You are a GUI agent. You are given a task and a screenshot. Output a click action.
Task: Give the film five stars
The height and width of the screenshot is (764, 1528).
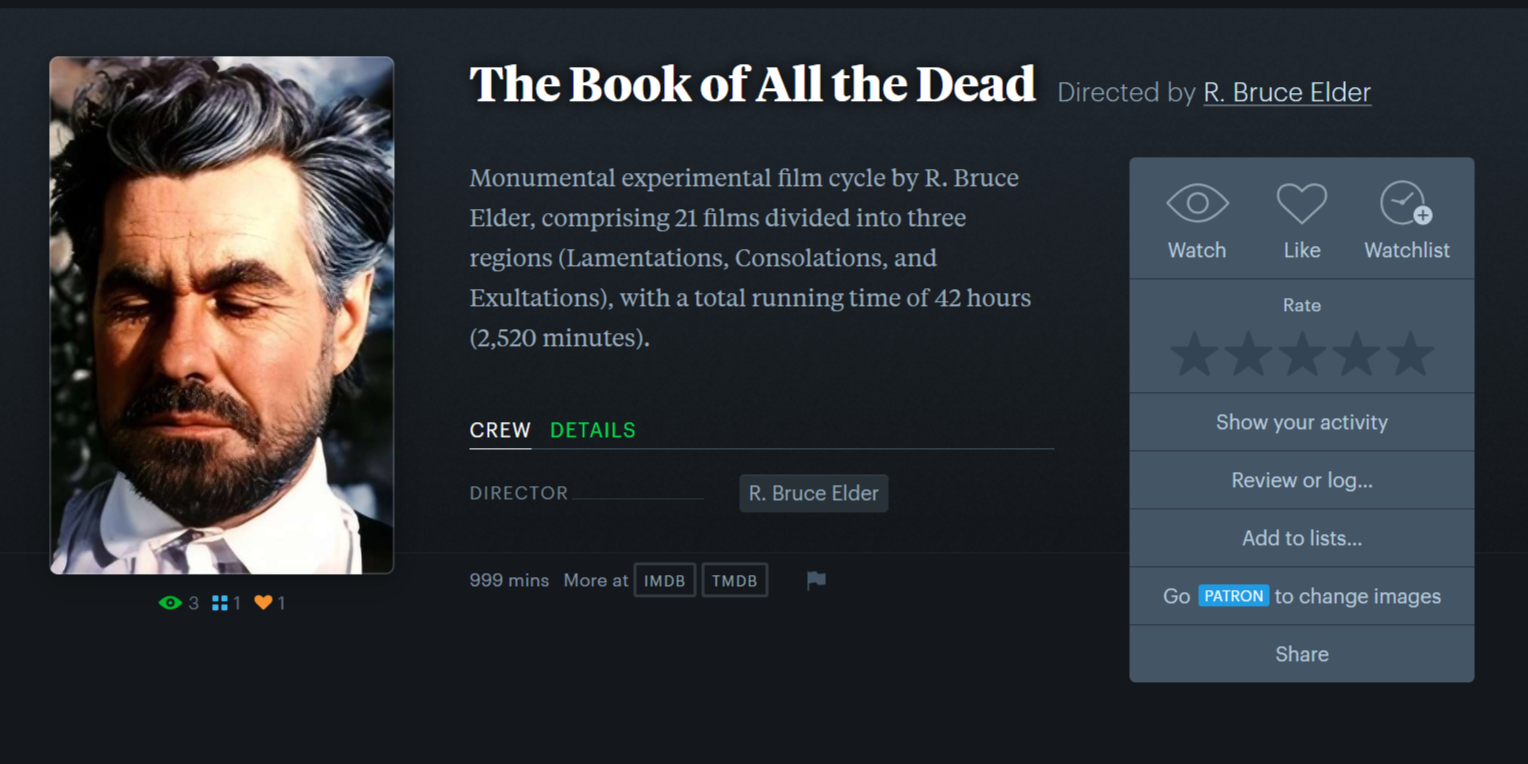click(1410, 354)
